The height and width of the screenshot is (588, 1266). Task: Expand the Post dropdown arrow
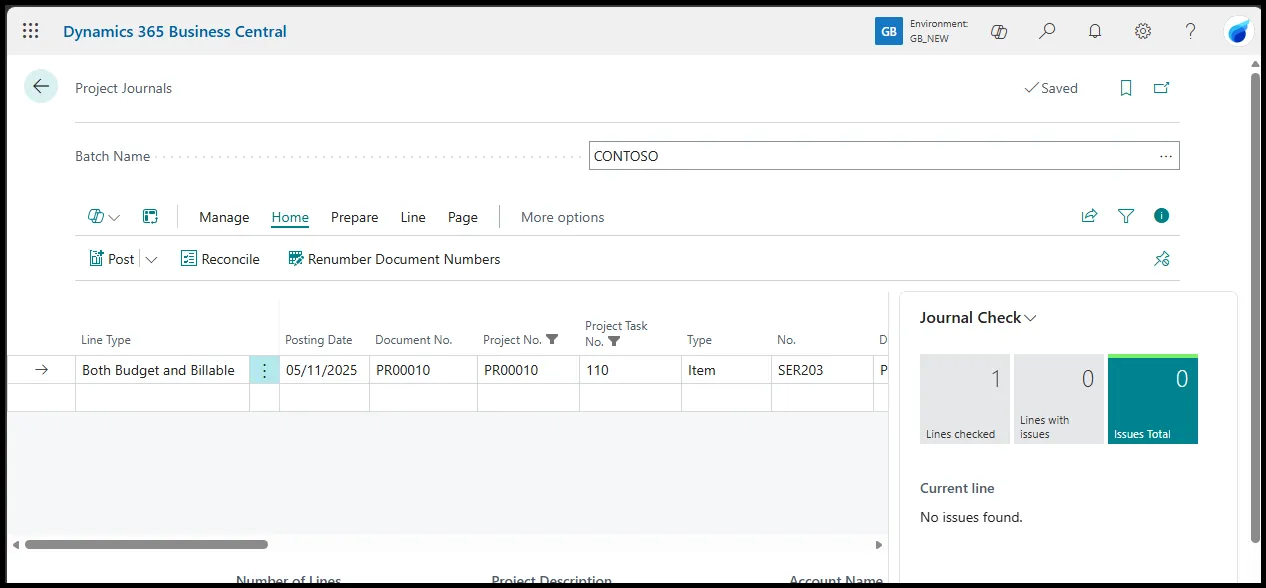click(151, 259)
